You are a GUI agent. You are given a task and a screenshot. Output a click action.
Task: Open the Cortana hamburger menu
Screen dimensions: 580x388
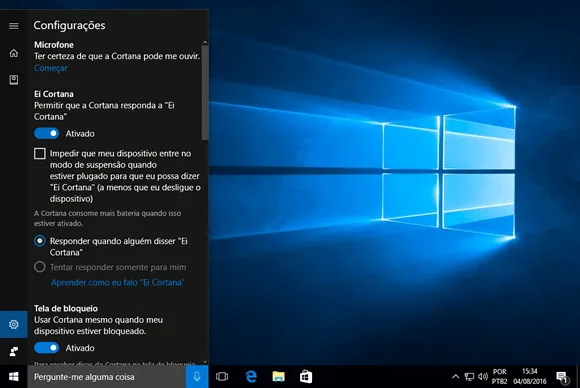coord(14,26)
